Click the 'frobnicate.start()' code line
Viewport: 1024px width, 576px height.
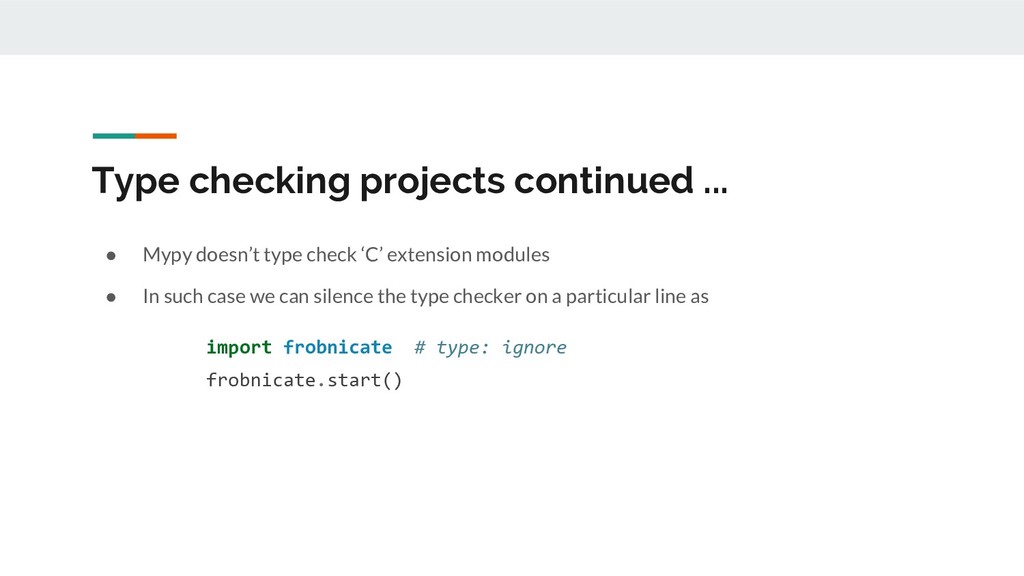click(x=304, y=380)
